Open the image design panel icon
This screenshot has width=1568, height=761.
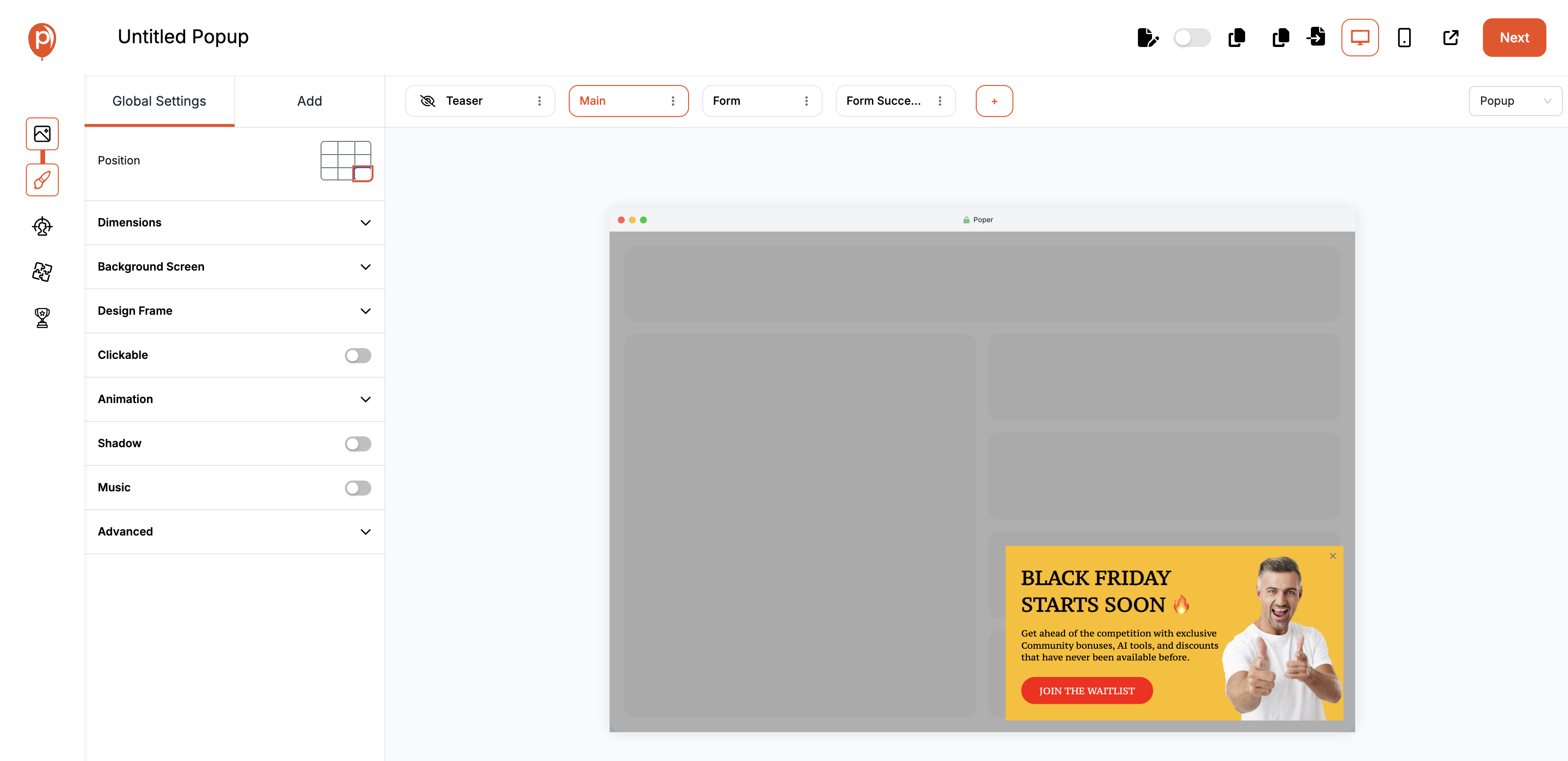pos(41,134)
